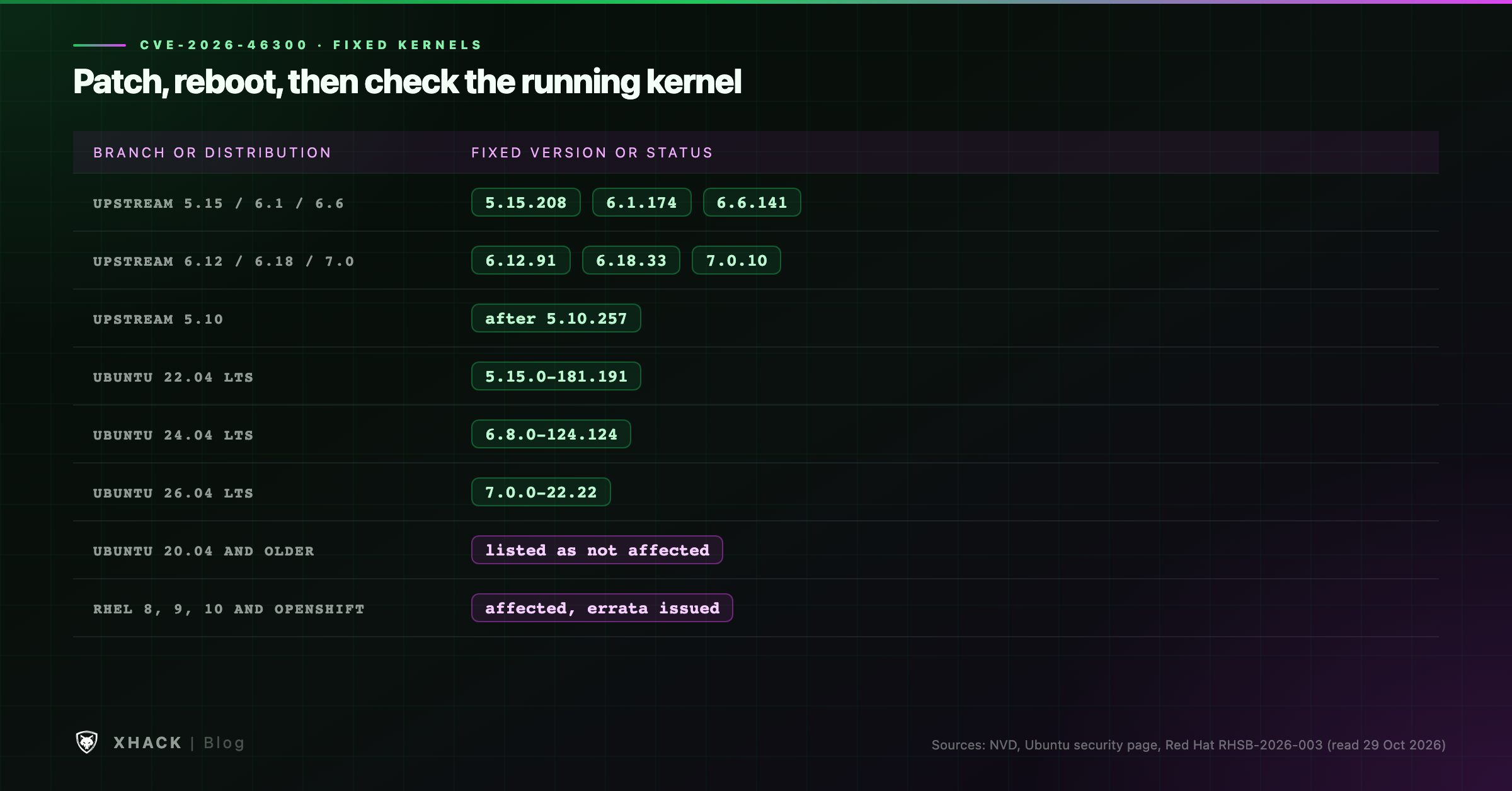Click the Sources footnote text
Viewport: 1512px width, 791px height.
(1188, 745)
